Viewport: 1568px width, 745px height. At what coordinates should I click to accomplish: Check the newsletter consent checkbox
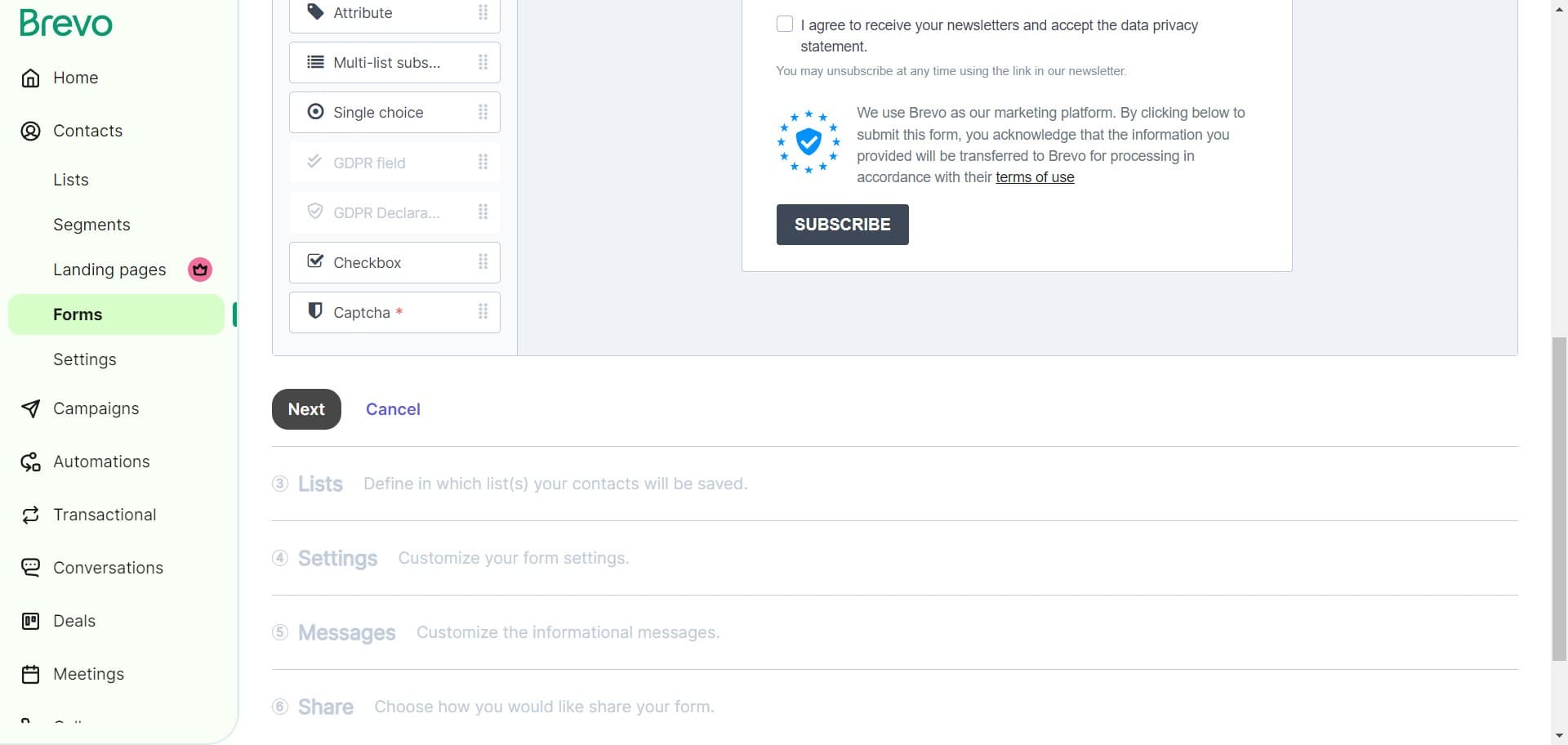tap(784, 24)
